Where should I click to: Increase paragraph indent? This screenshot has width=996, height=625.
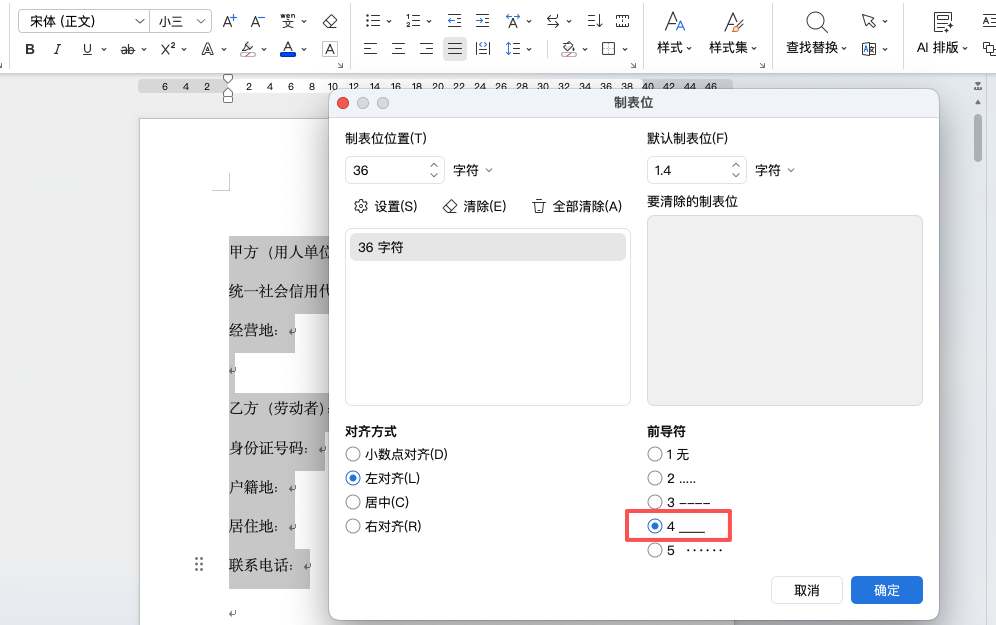(x=483, y=21)
